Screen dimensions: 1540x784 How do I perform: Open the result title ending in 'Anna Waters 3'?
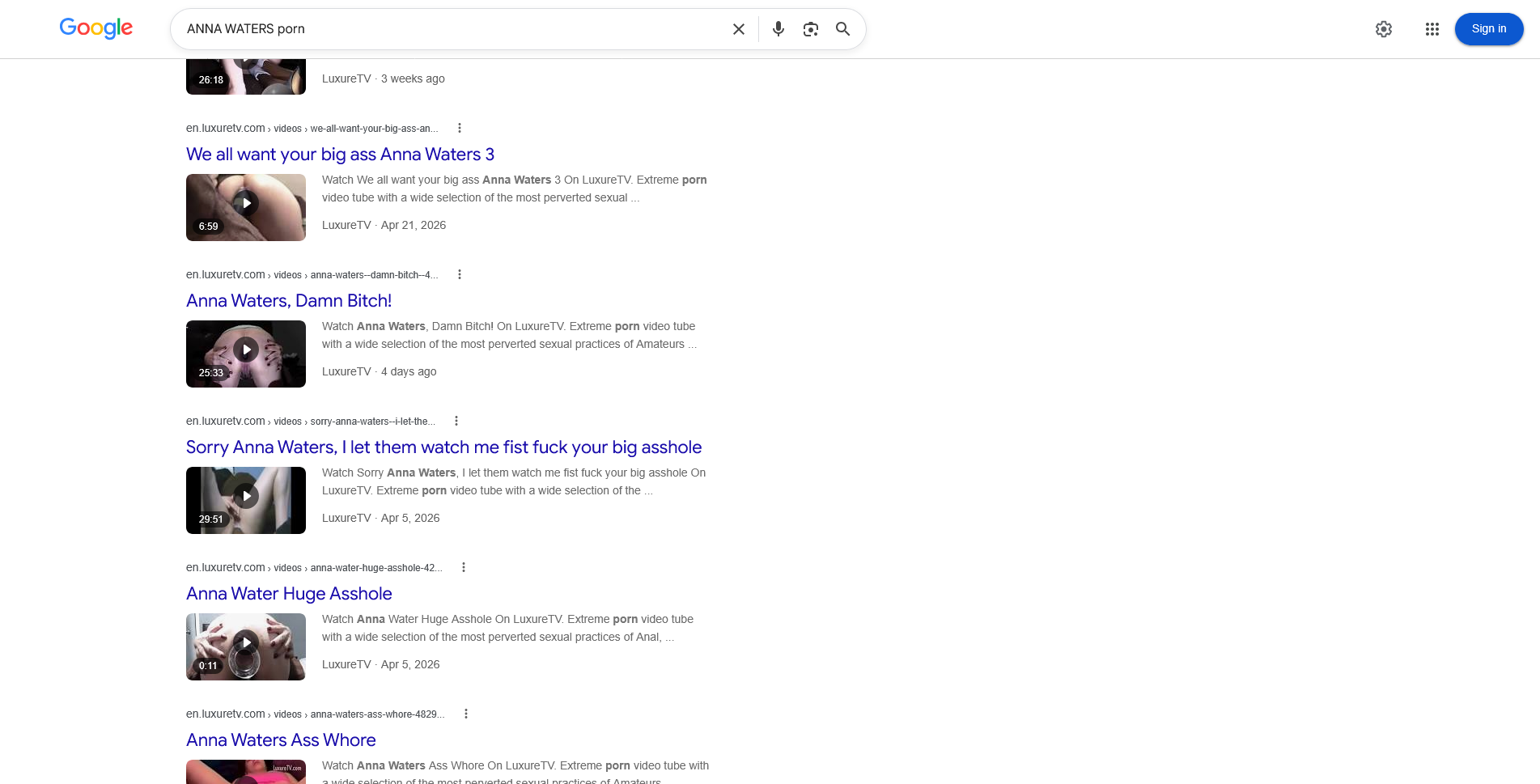tap(340, 155)
